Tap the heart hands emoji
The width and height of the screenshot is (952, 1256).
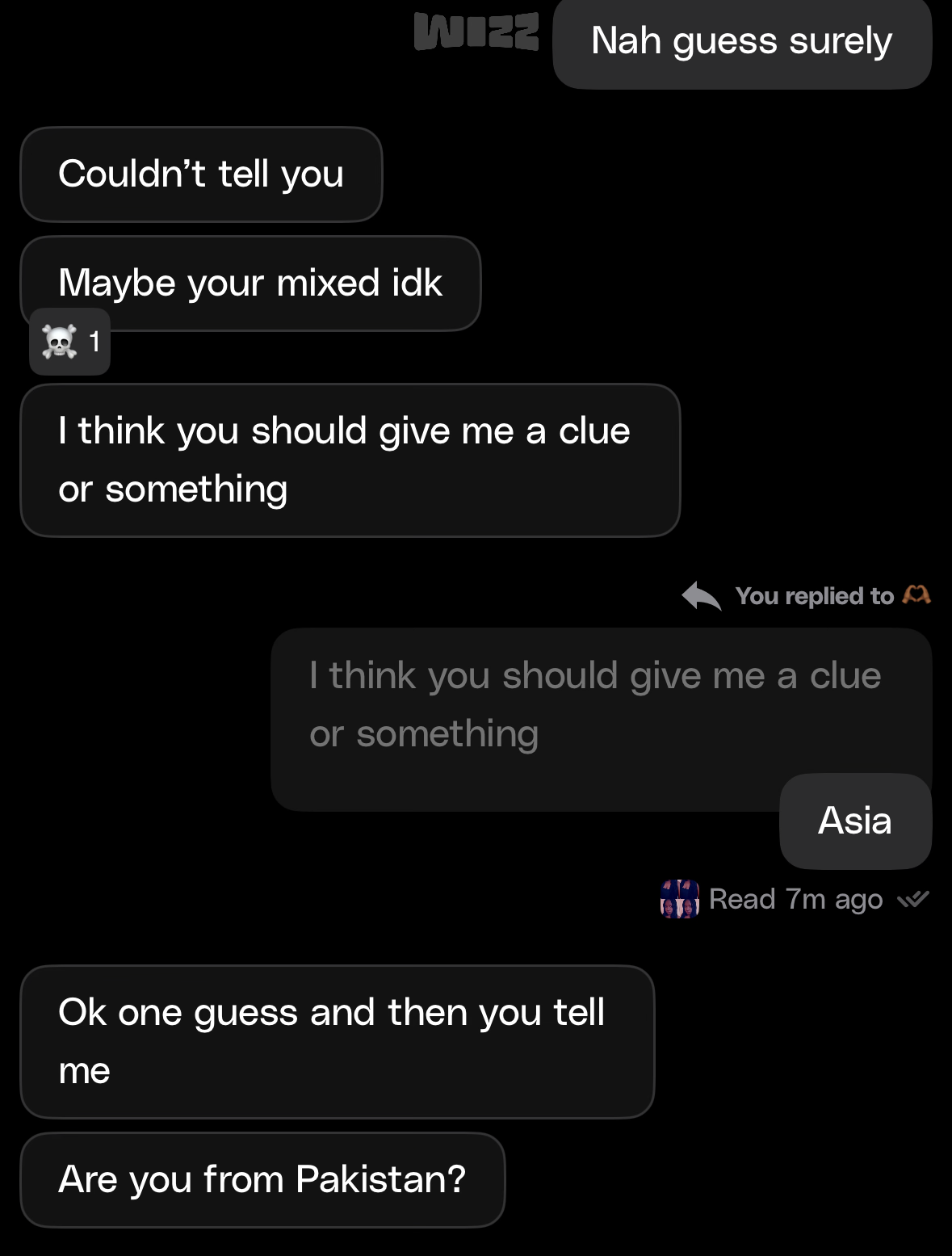916,595
